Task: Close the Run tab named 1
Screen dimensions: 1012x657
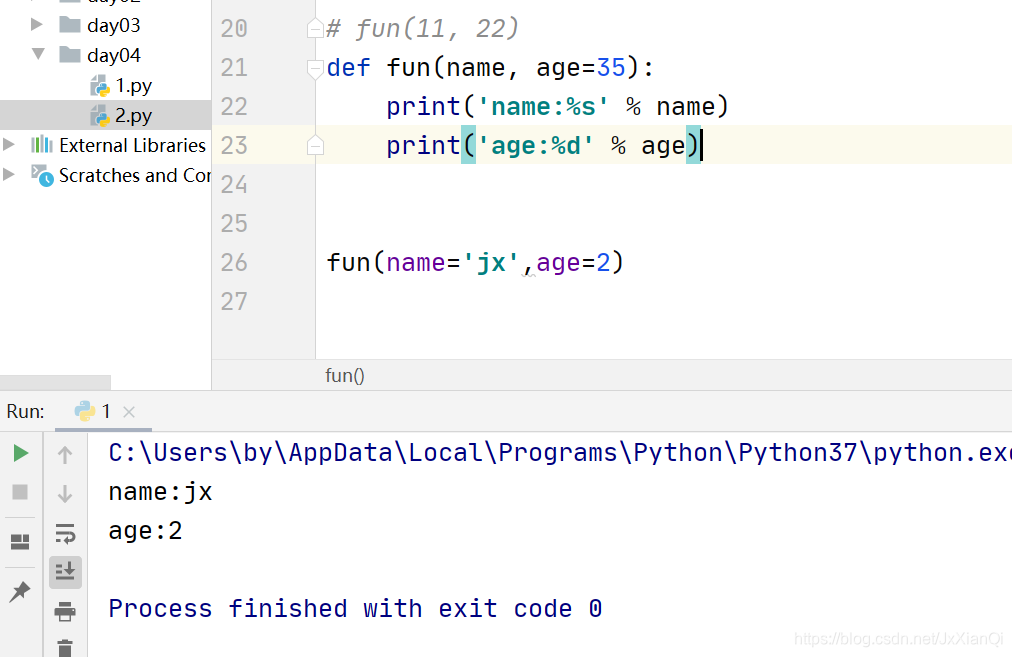Action: coord(128,412)
